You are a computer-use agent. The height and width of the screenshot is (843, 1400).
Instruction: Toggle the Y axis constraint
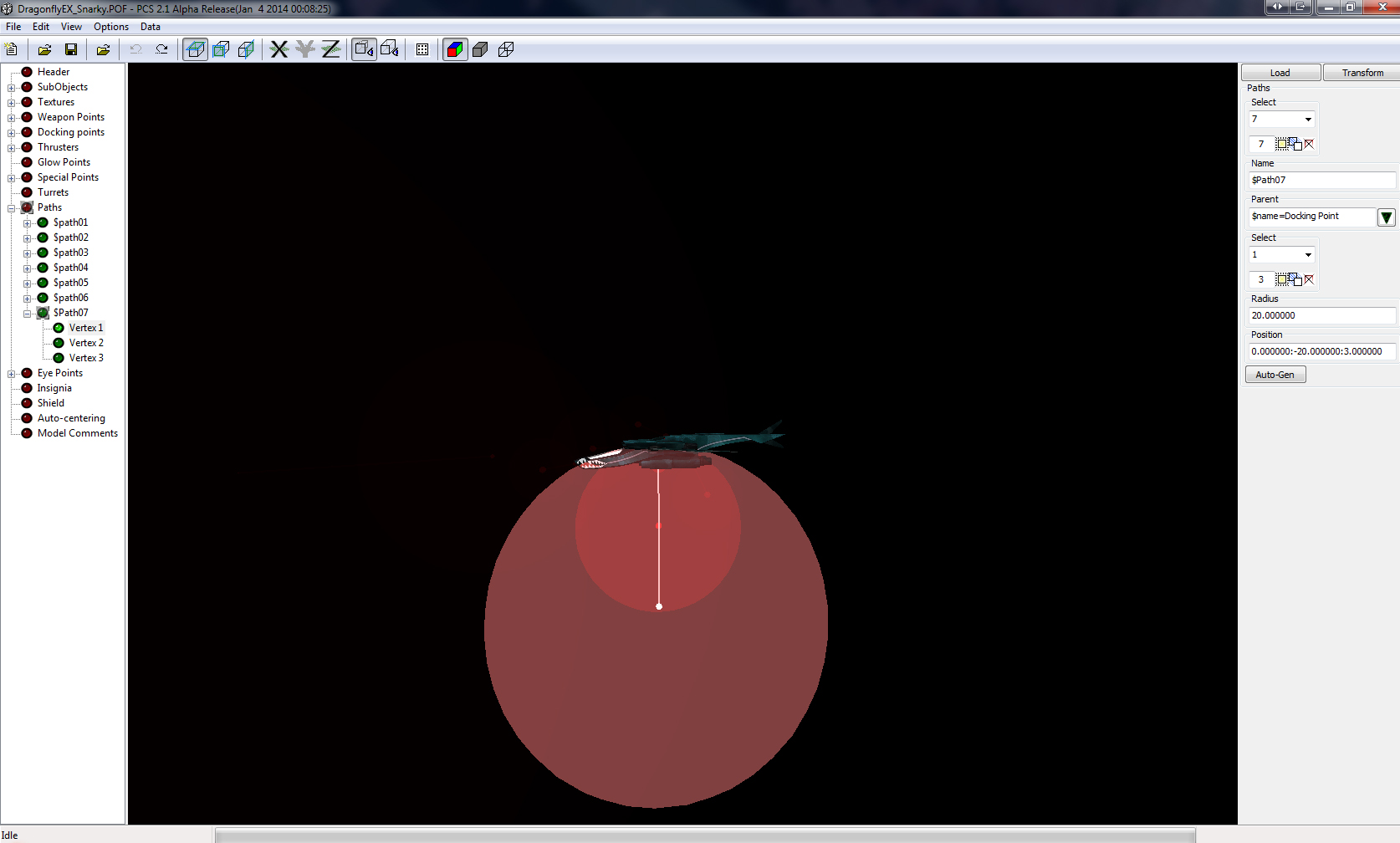[305, 49]
